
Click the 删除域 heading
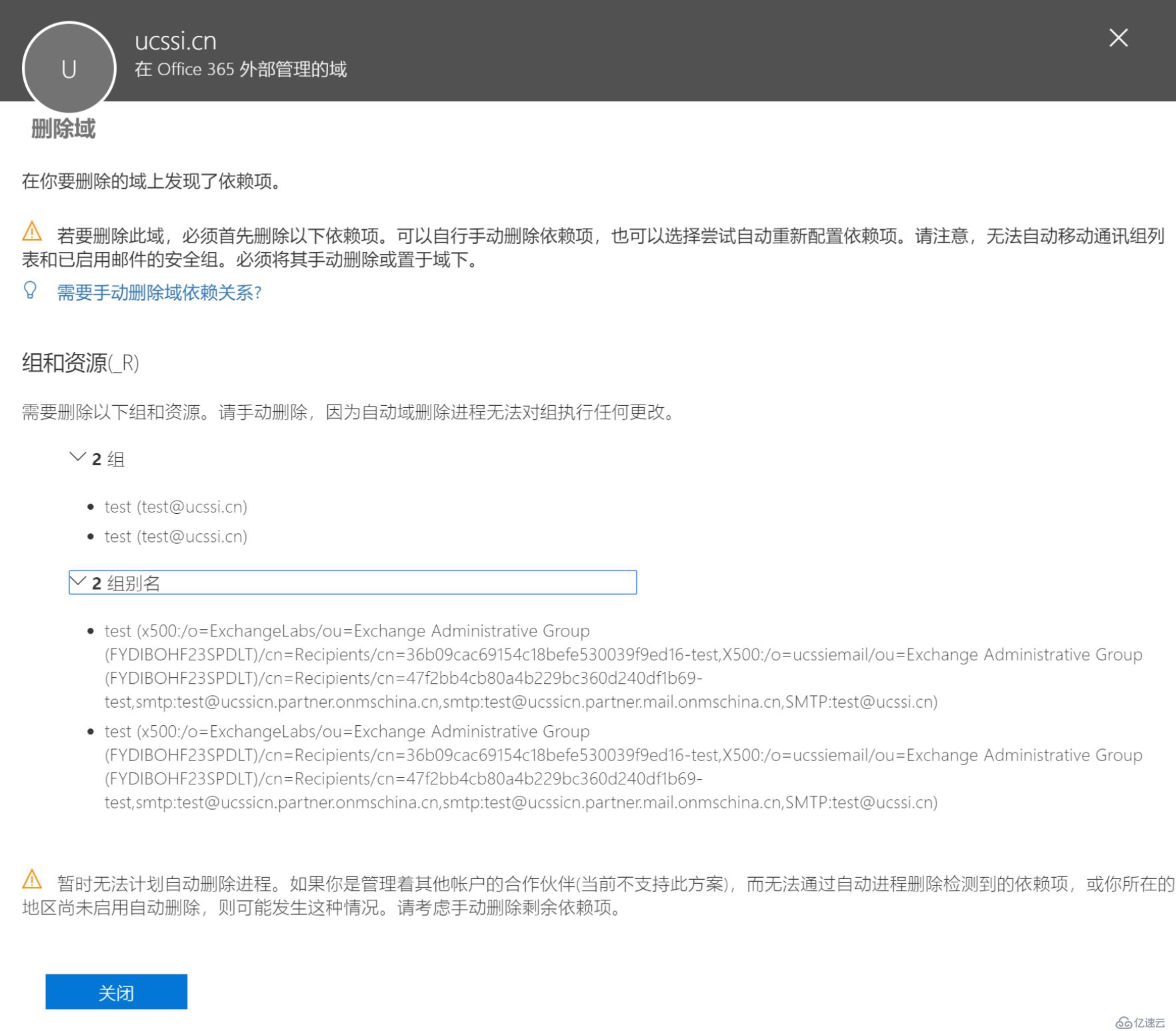pyautogui.click(x=63, y=128)
